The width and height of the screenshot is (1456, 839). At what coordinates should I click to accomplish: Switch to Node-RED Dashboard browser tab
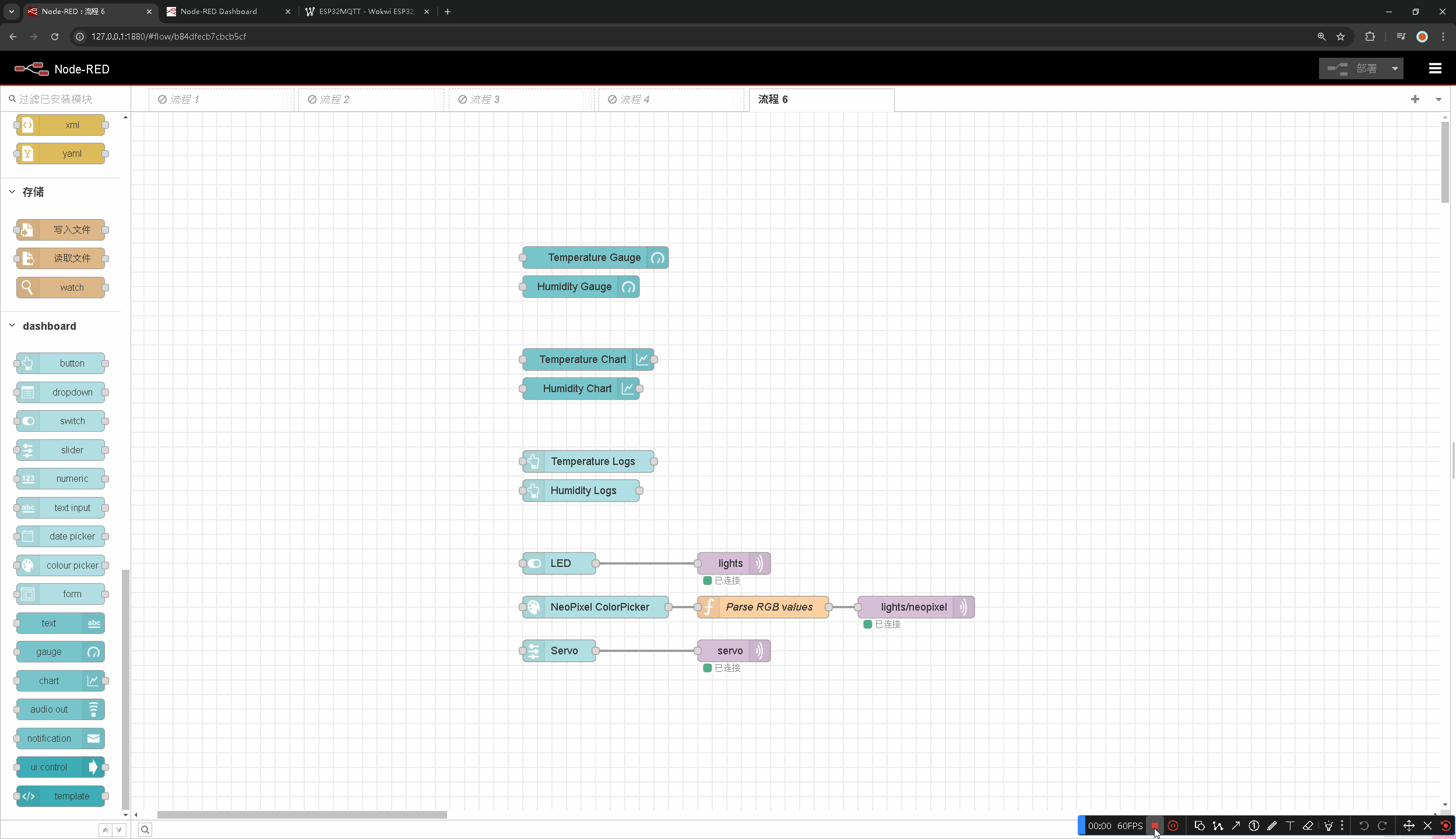pos(219,11)
